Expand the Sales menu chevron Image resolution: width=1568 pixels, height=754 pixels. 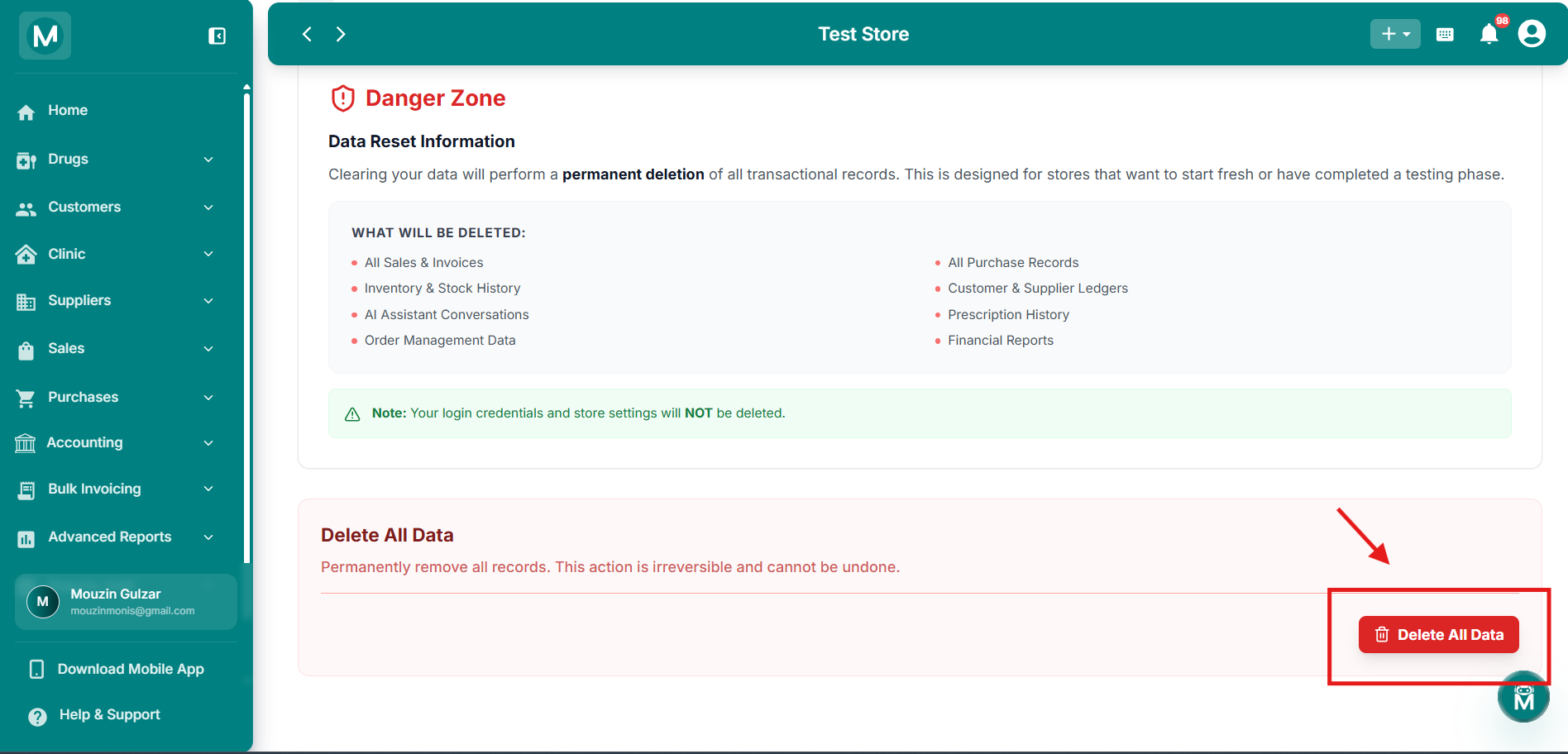(208, 349)
